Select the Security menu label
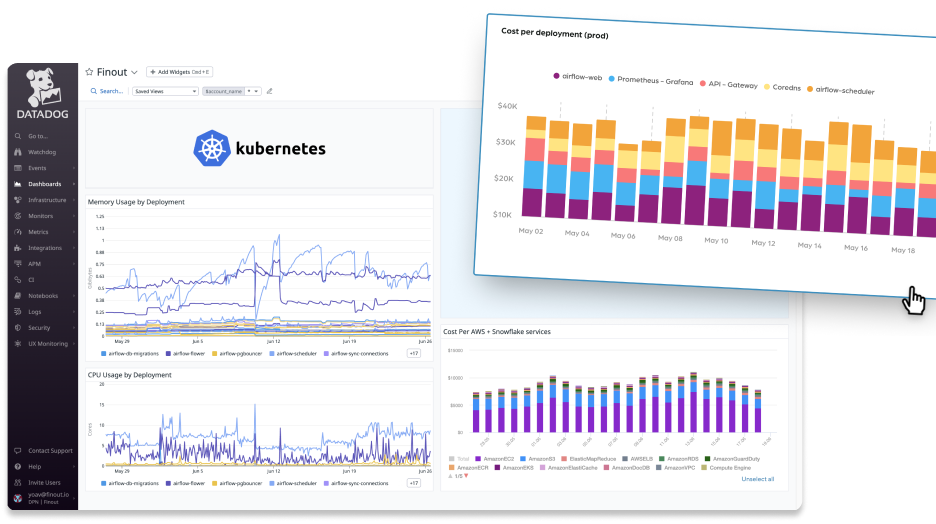 click(x=39, y=328)
